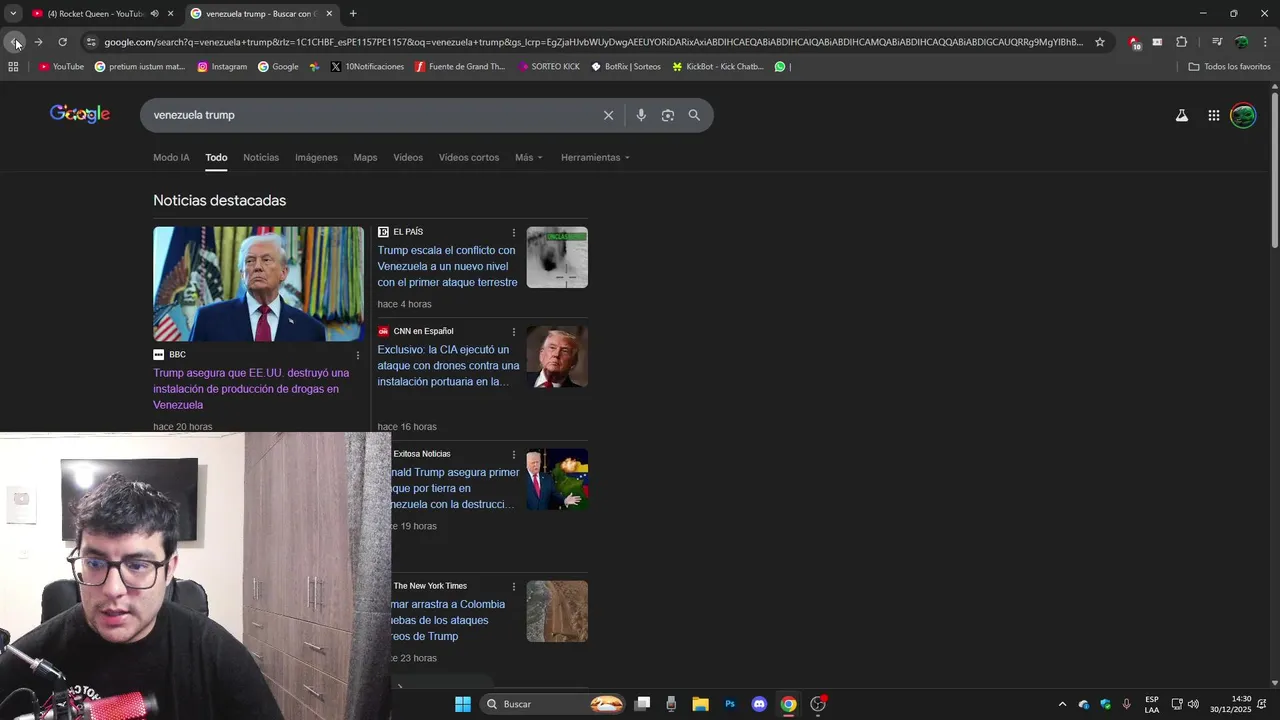Viewport: 1280px width, 720px height.
Task: Open three-dot menu for CNN en Español article
Action: point(514,331)
